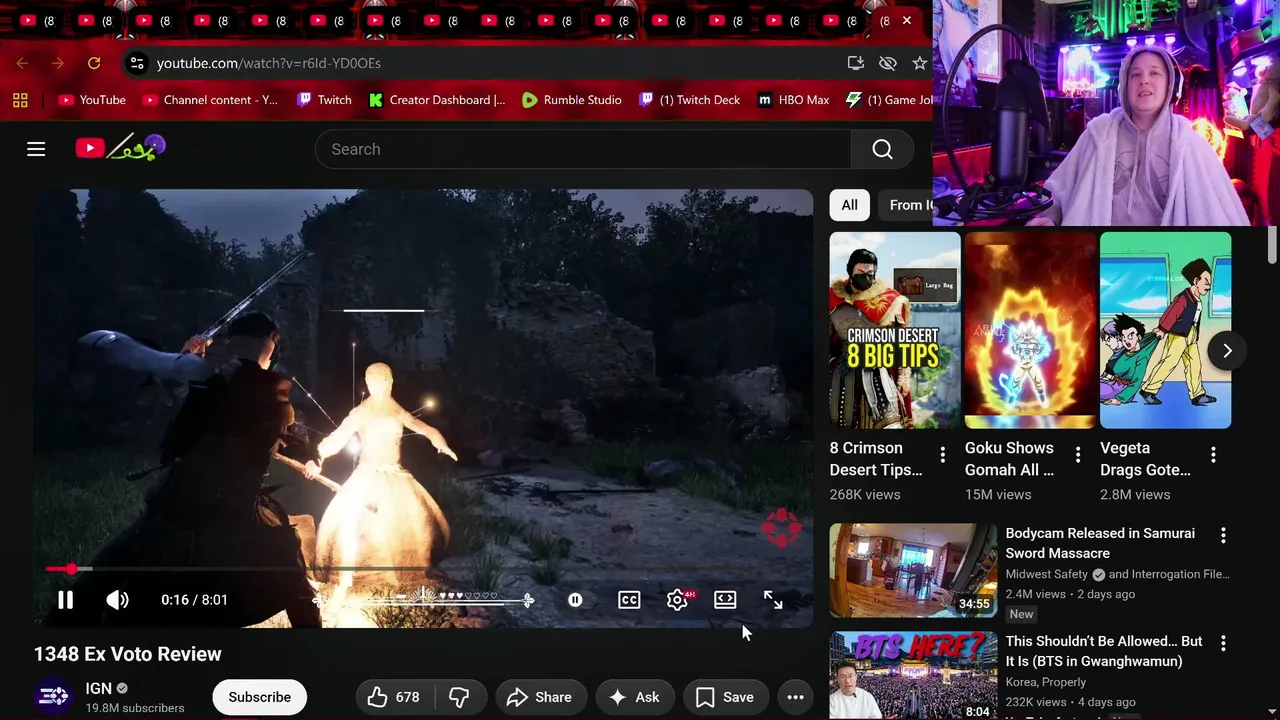Focus the YouTube Search field
Viewport: 1280px width, 720px height.
point(583,149)
